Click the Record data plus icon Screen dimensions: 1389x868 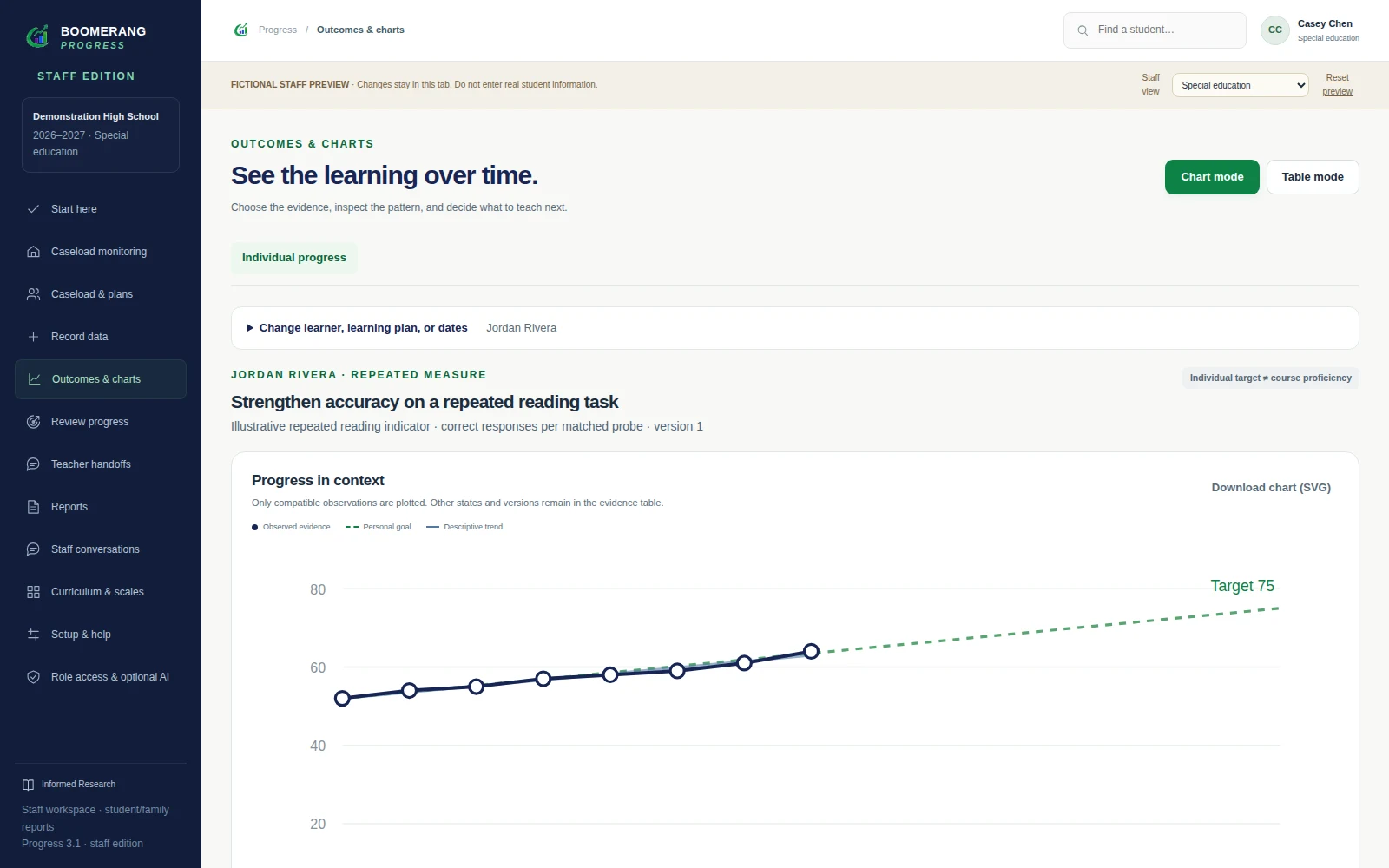(x=33, y=337)
